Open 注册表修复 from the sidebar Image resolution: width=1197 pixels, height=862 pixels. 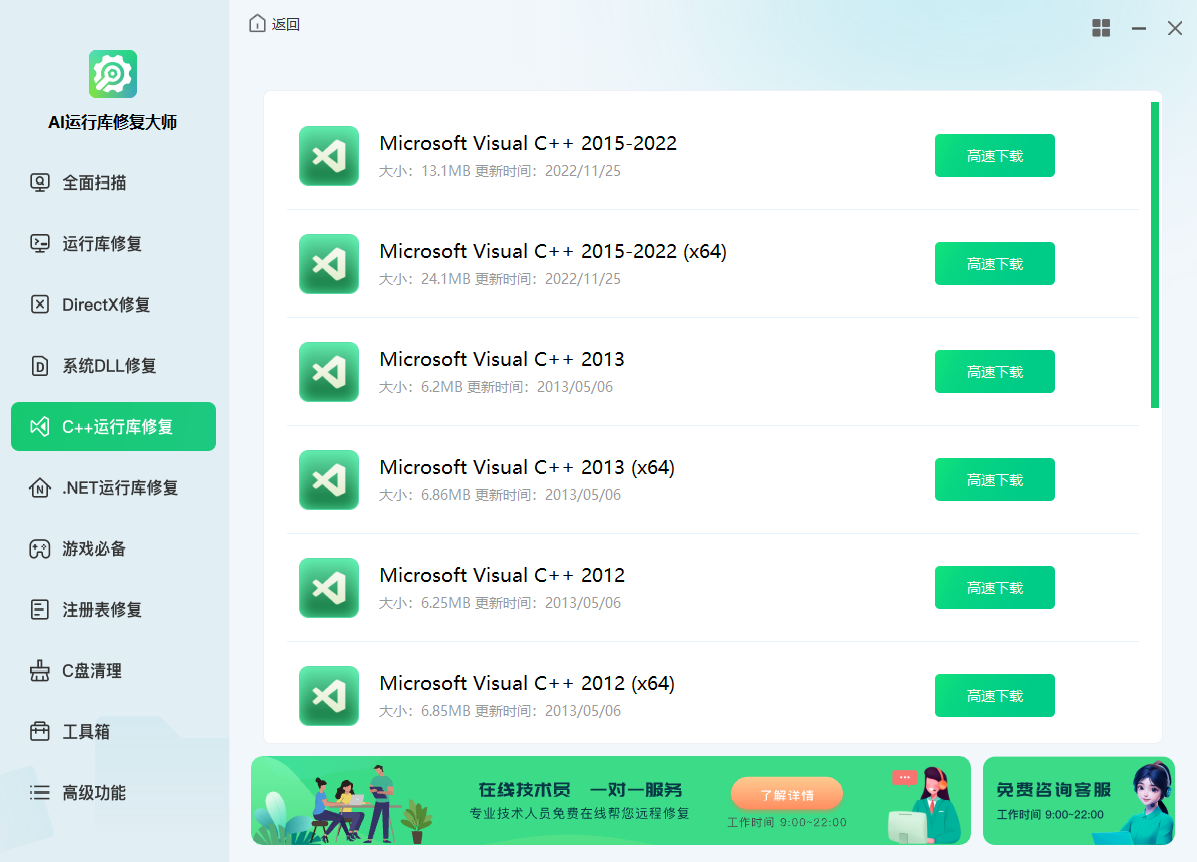pyautogui.click(x=101, y=610)
